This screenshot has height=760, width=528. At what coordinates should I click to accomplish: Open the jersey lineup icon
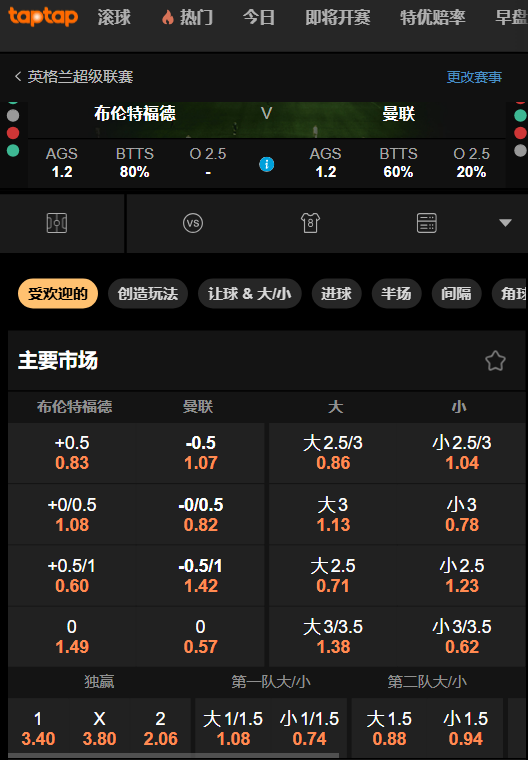[x=310, y=223]
